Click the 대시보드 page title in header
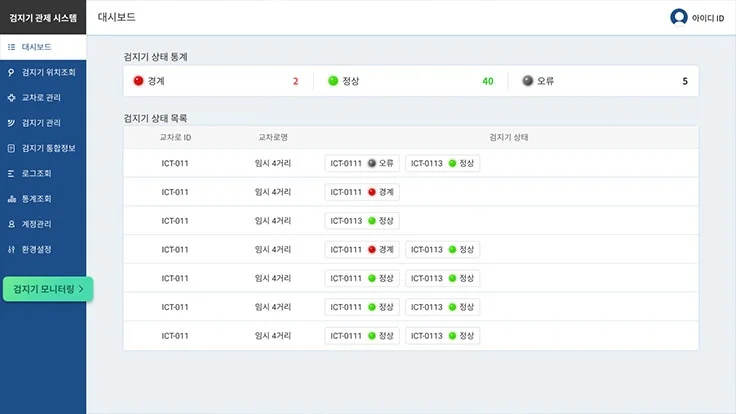 tap(116, 17)
